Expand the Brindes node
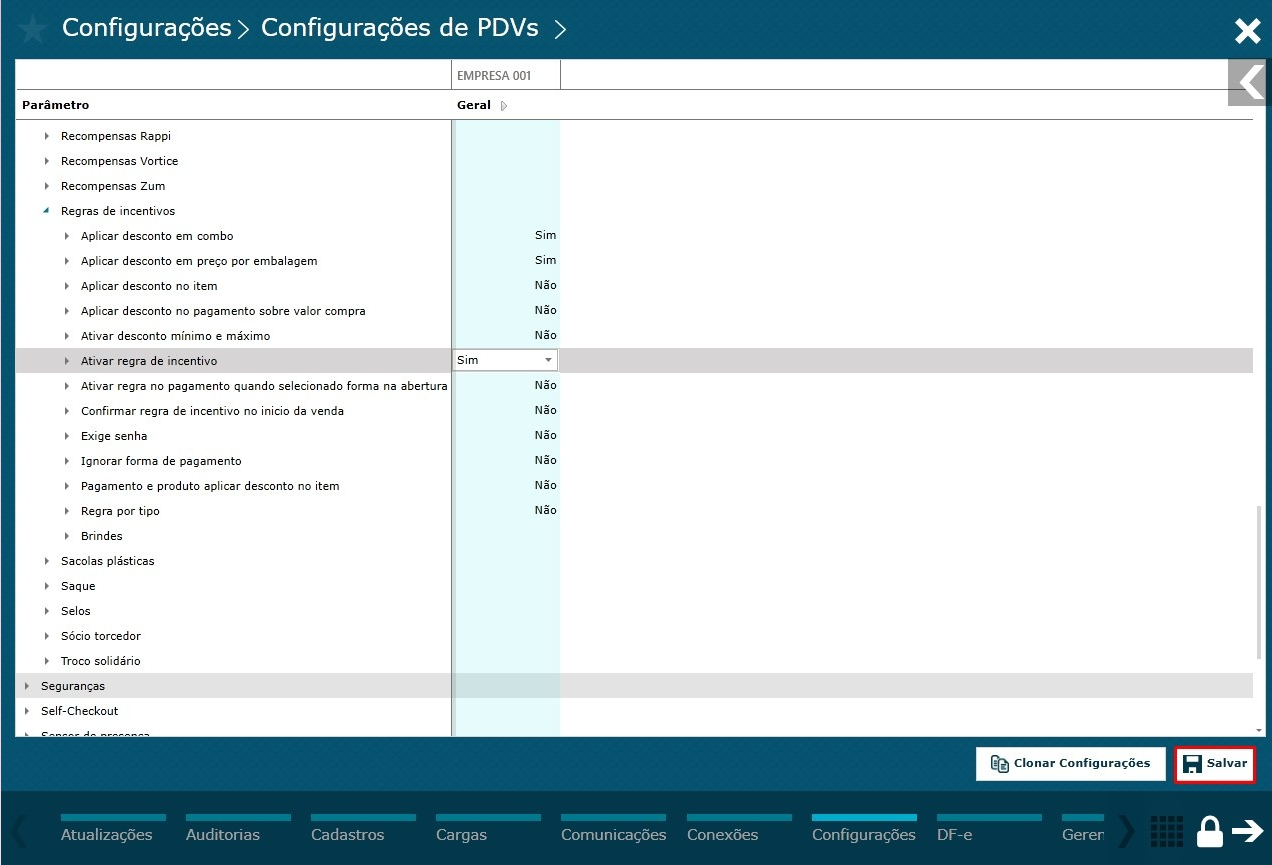The height and width of the screenshot is (865, 1272). click(67, 536)
